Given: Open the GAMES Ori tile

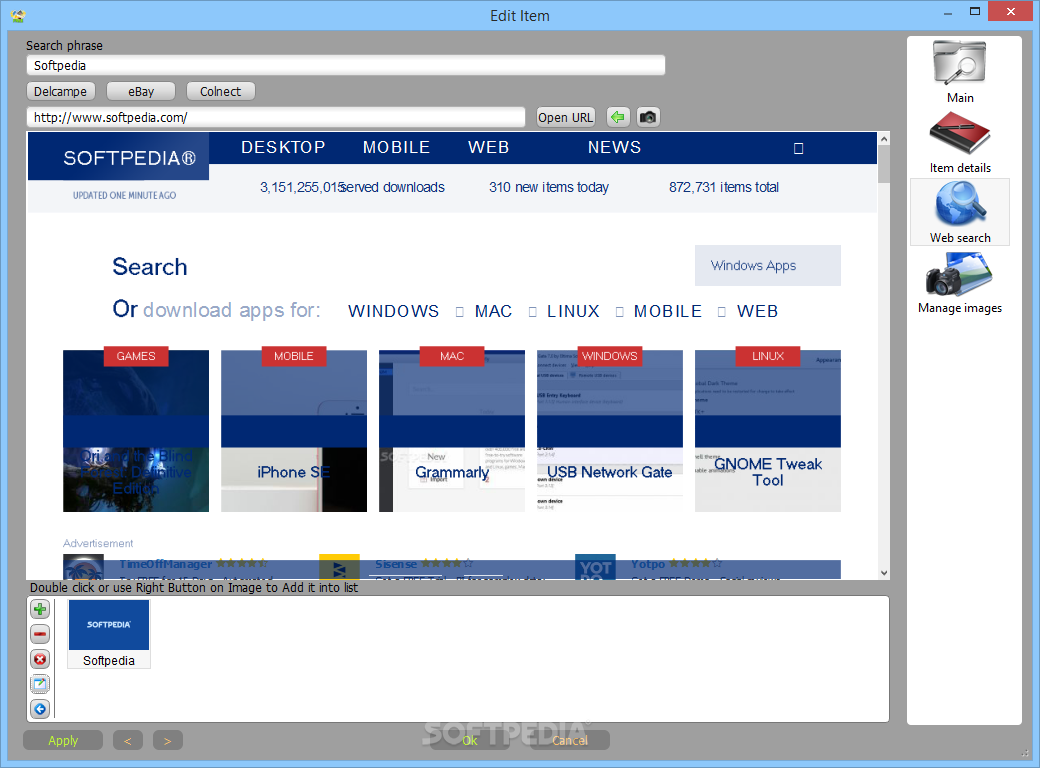Looking at the screenshot, I should [136, 430].
